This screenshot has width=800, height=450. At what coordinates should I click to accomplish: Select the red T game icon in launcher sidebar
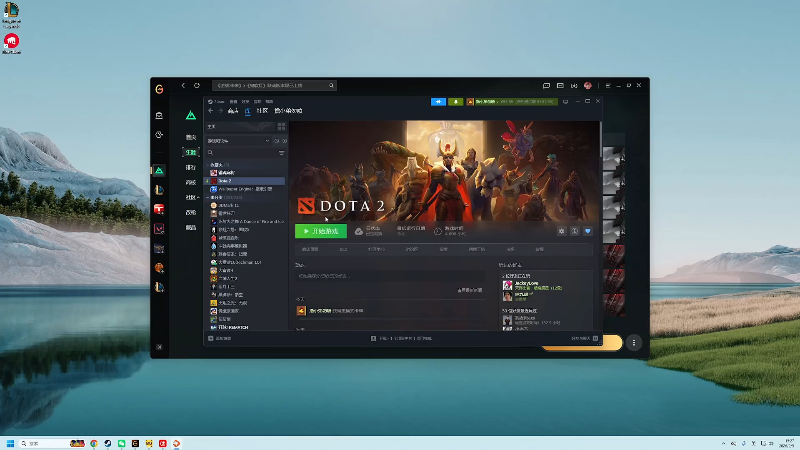click(159, 209)
